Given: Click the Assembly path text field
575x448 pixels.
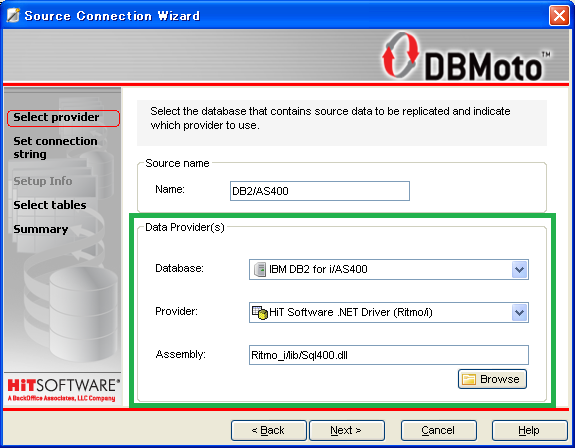Looking at the screenshot, I should click(389, 355).
